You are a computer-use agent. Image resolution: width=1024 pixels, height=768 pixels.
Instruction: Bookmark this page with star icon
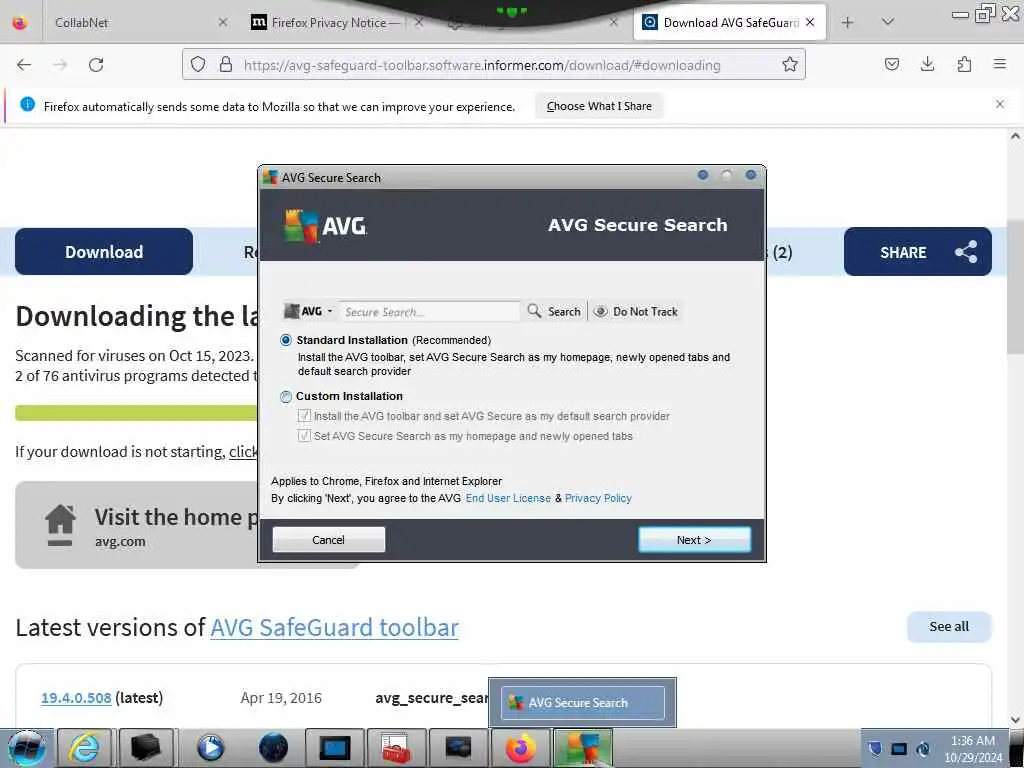(x=790, y=64)
